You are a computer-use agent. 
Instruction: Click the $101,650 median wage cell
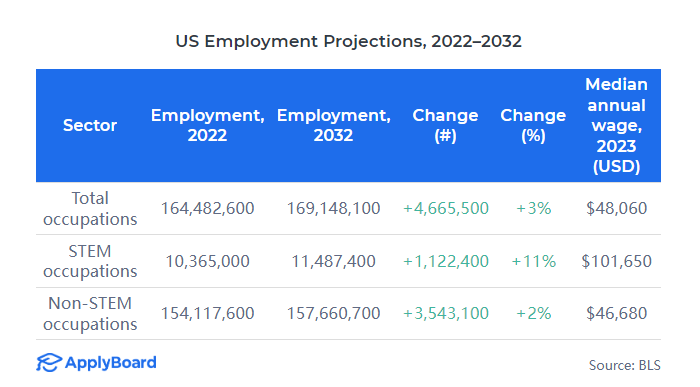pyautogui.click(x=617, y=261)
